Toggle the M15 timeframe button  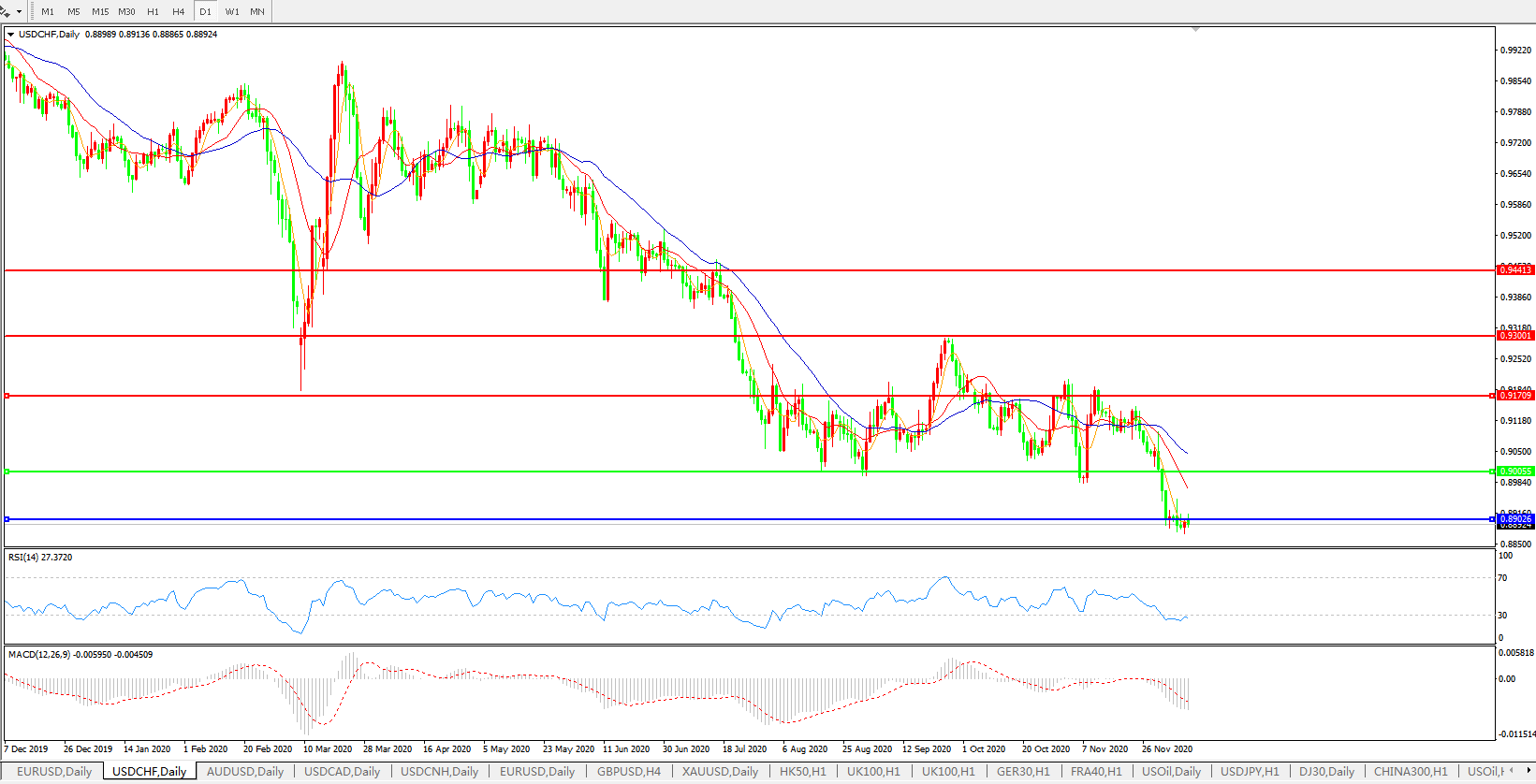pos(100,12)
